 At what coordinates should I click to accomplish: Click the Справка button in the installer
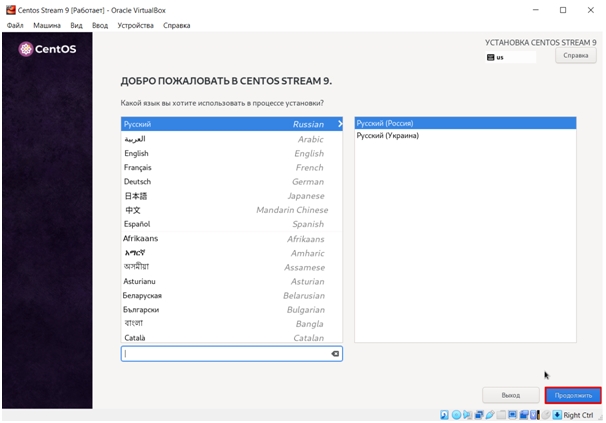pos(575,56)
